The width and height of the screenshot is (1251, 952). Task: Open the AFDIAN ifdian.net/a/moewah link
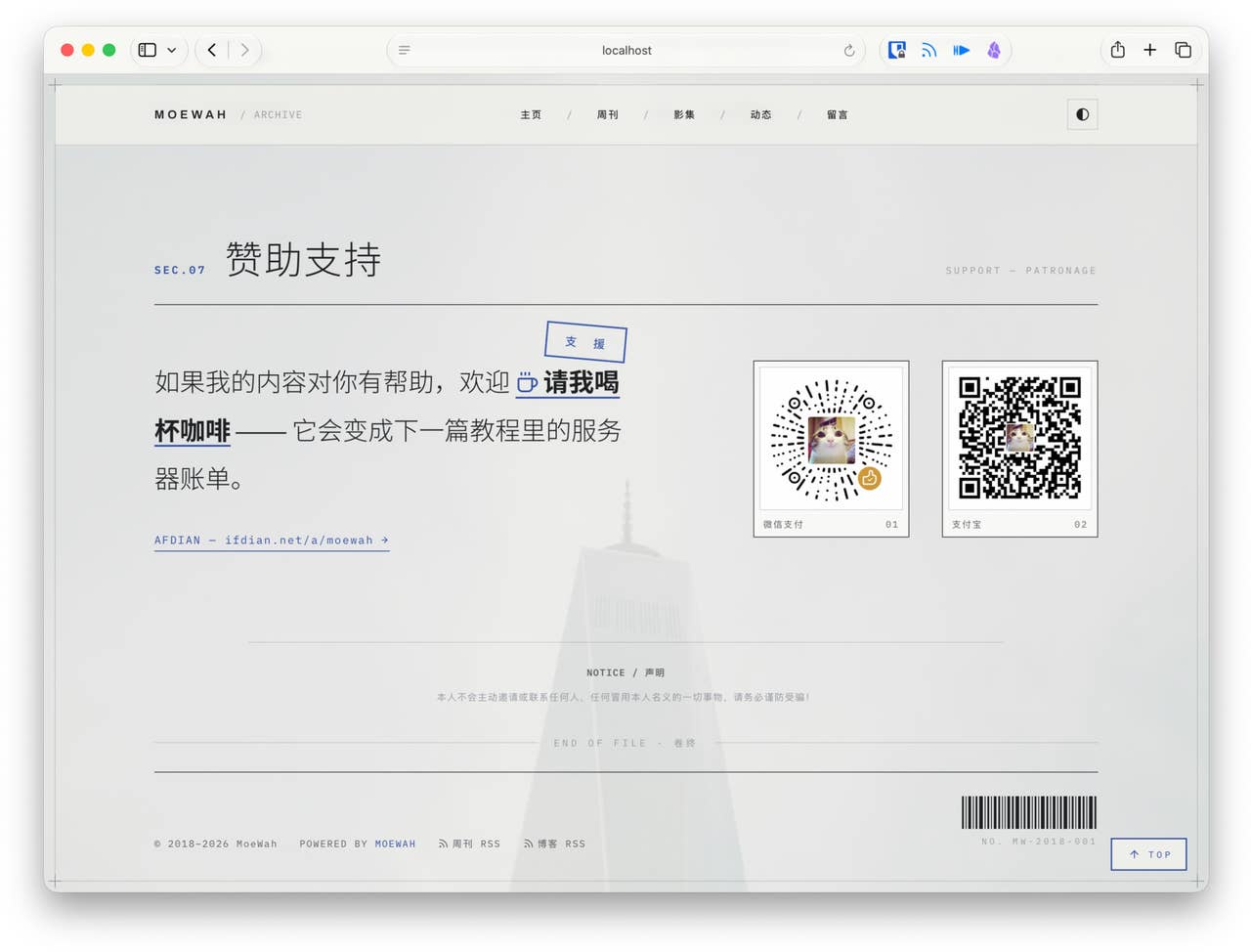272,541
